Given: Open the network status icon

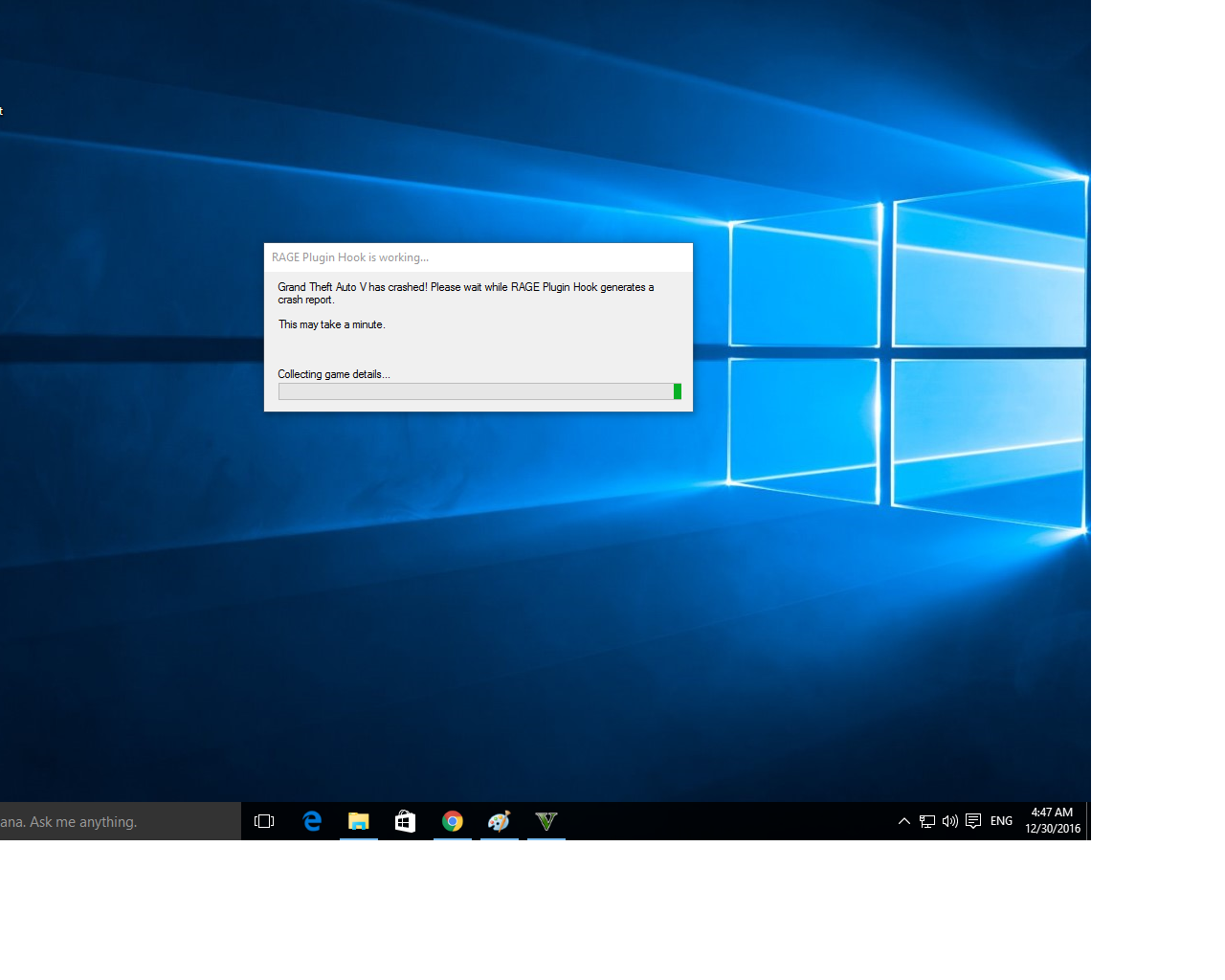Looking at the screenshot, I should pos(926,821).
